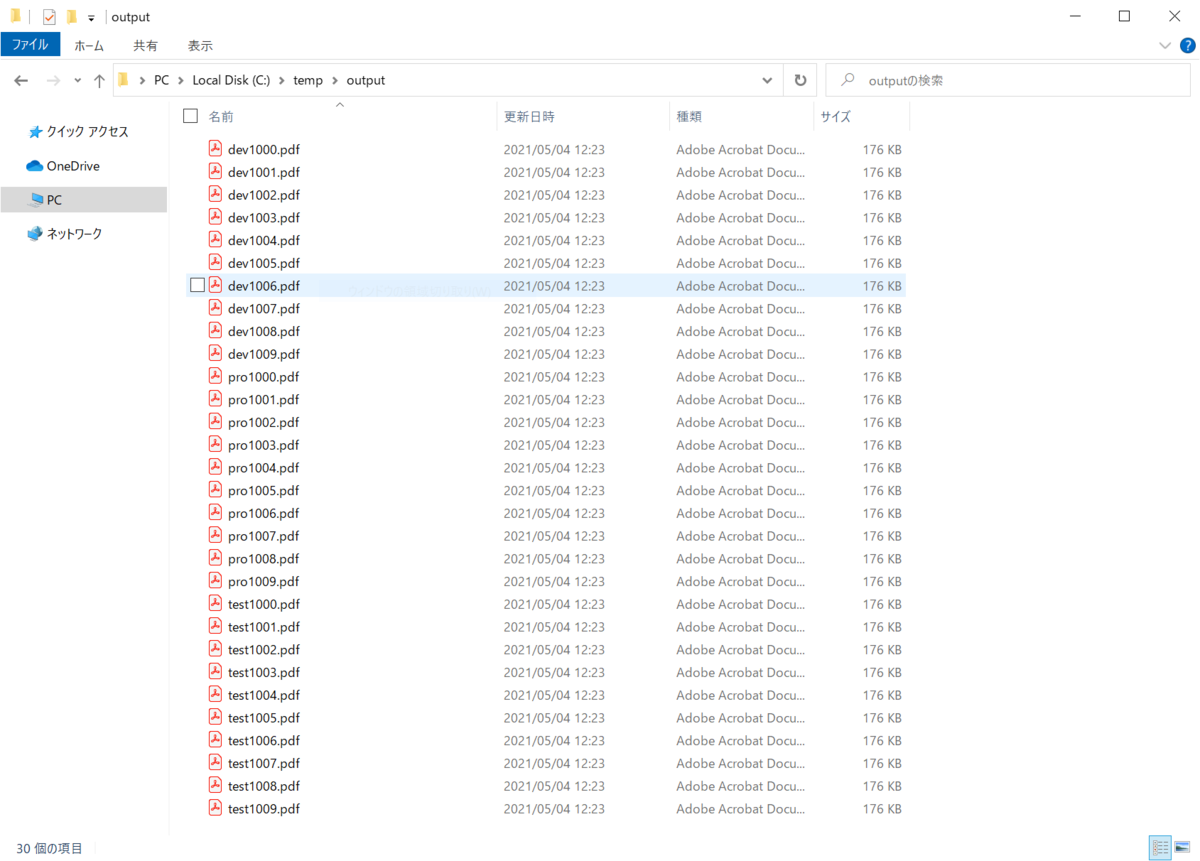1200x861 pixels.
Task: Click the new folder icon in quick access toolbar
Action: click(71, 16)
